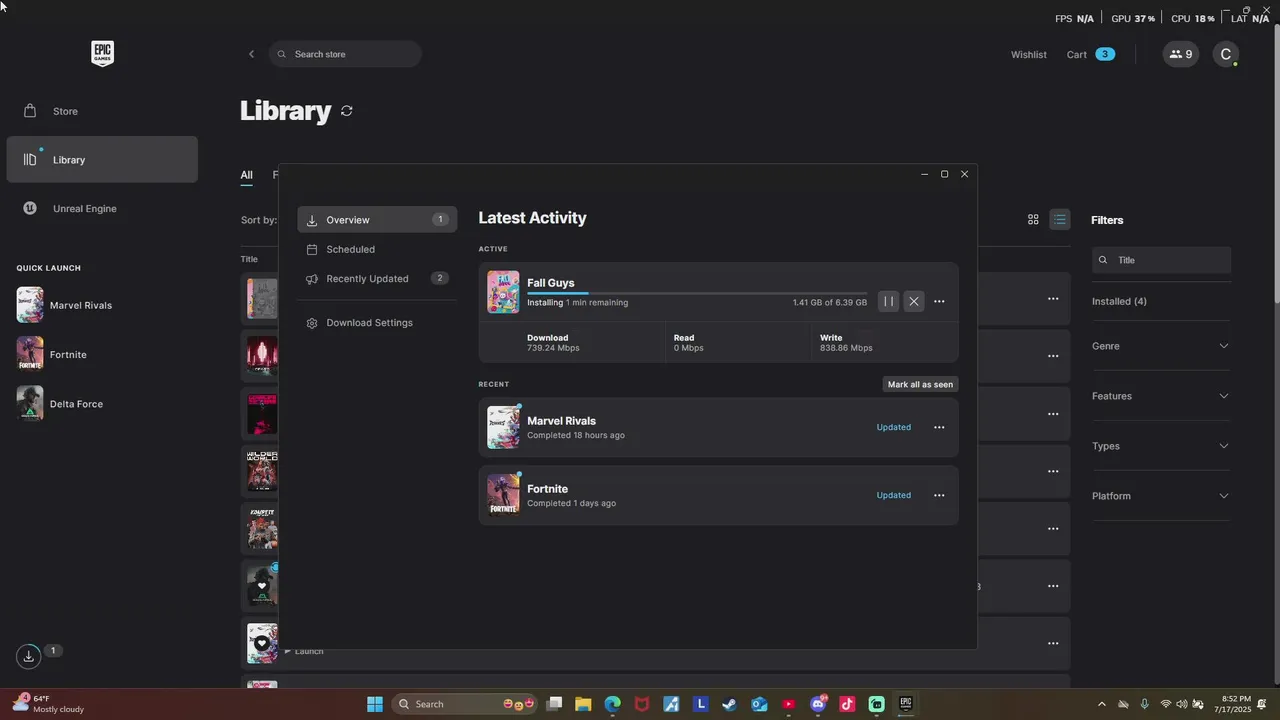Select Overview in downloads panel
This screenshot has width=1280, height=720.
pos(377,220)
